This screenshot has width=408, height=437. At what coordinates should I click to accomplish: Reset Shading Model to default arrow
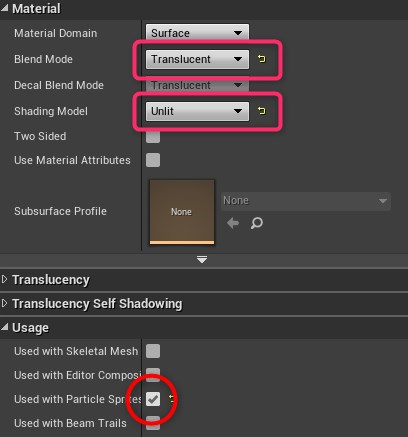(262, 110)
